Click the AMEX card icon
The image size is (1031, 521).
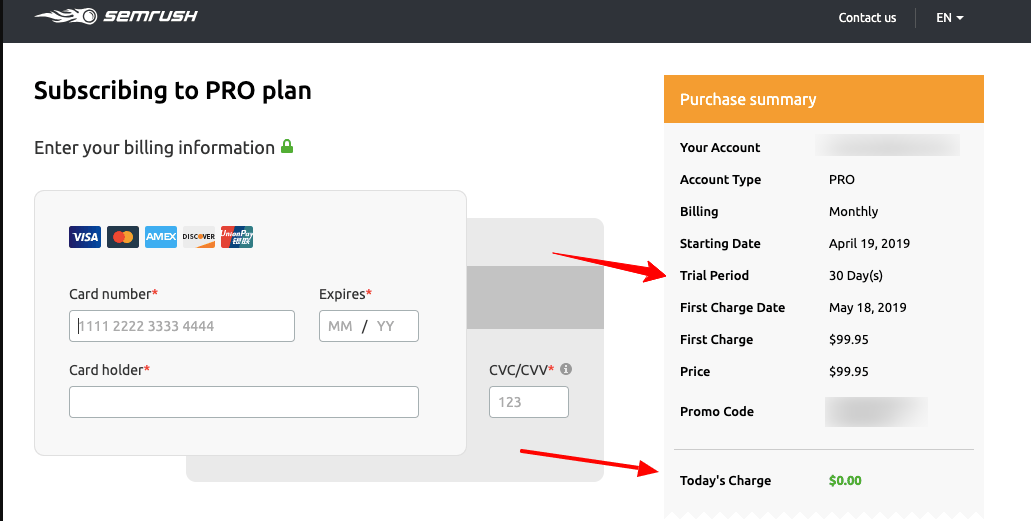161,237
